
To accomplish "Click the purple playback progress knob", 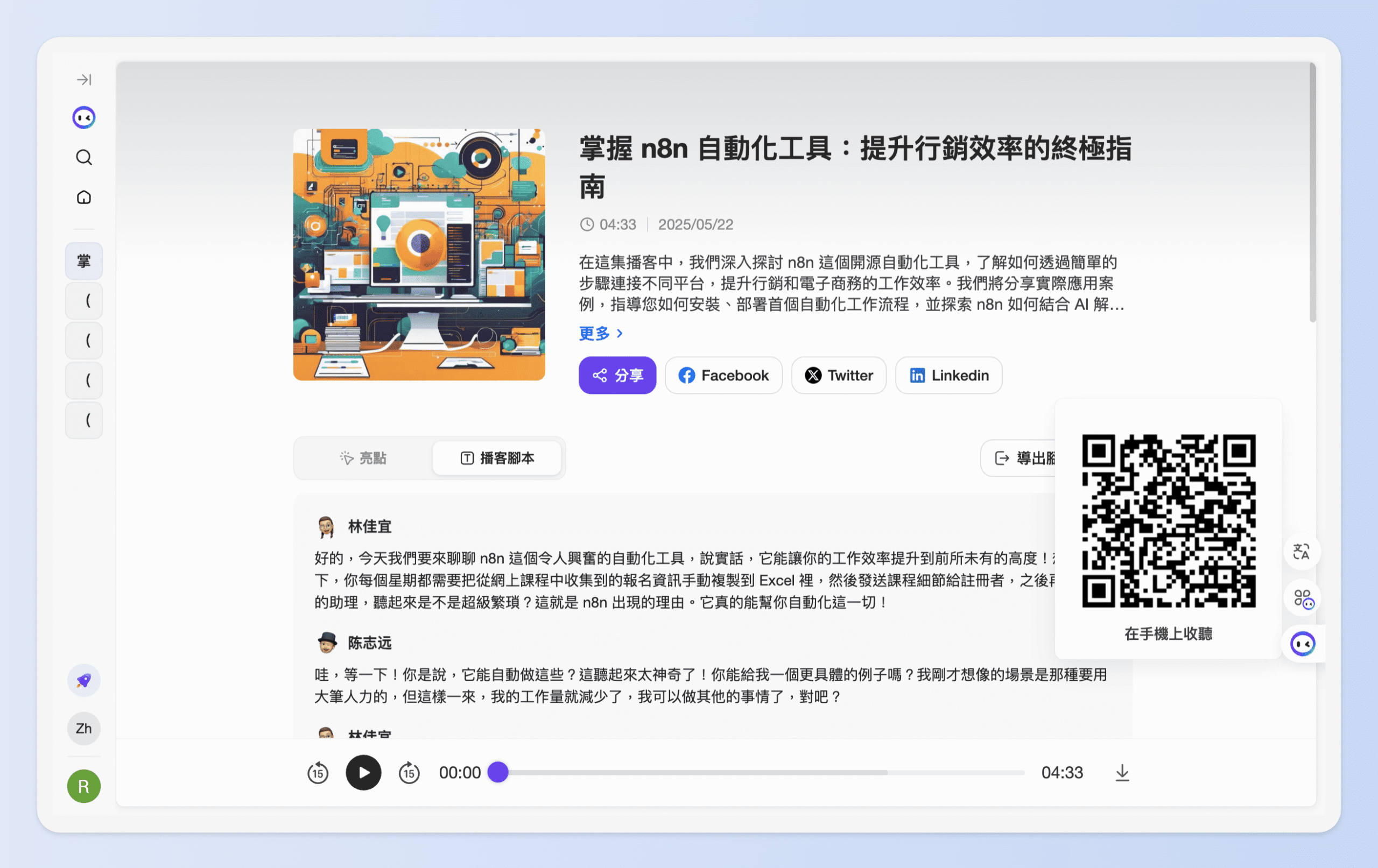I will pos(498,773).
